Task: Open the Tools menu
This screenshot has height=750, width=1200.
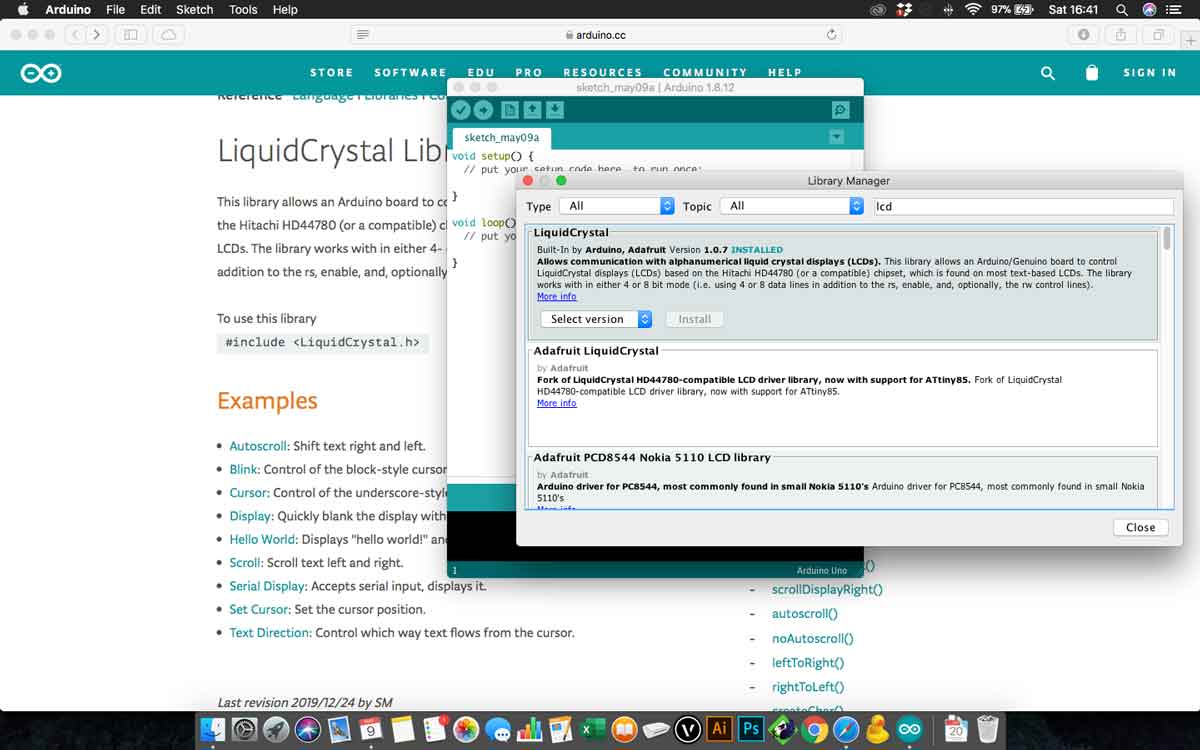Action: [x=243, y=9]
